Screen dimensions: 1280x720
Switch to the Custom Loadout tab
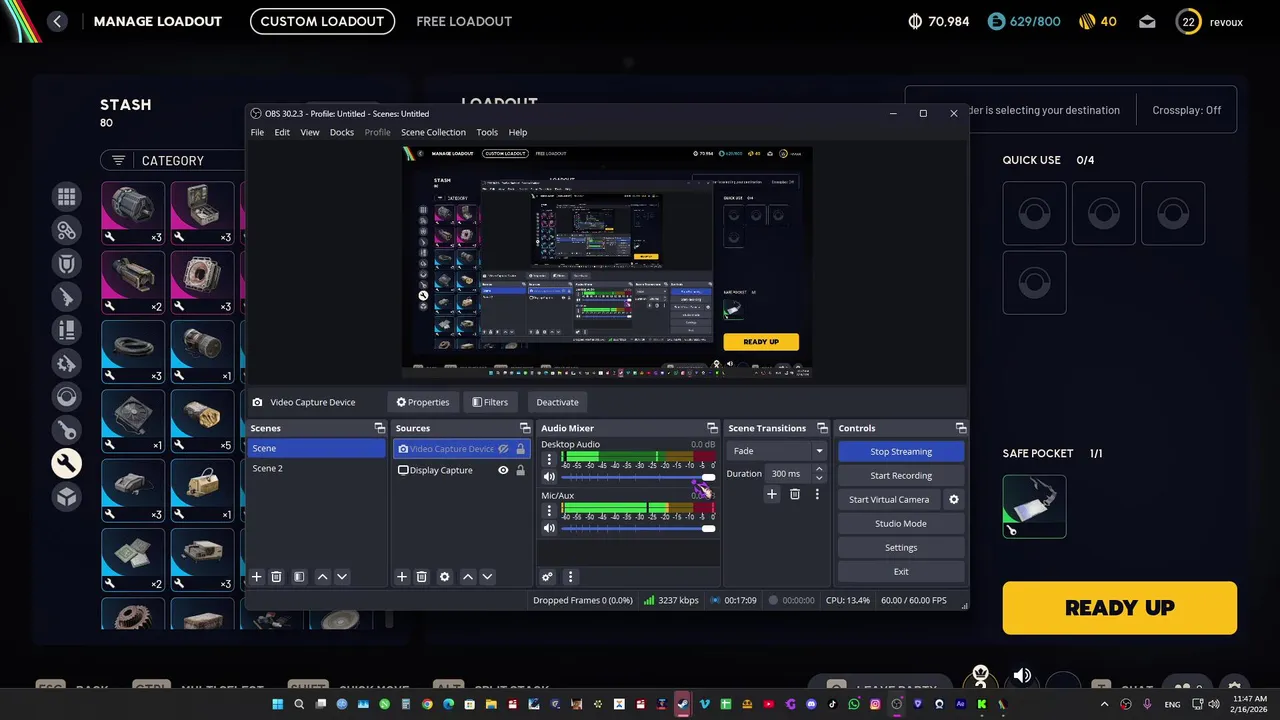[322, 21]
